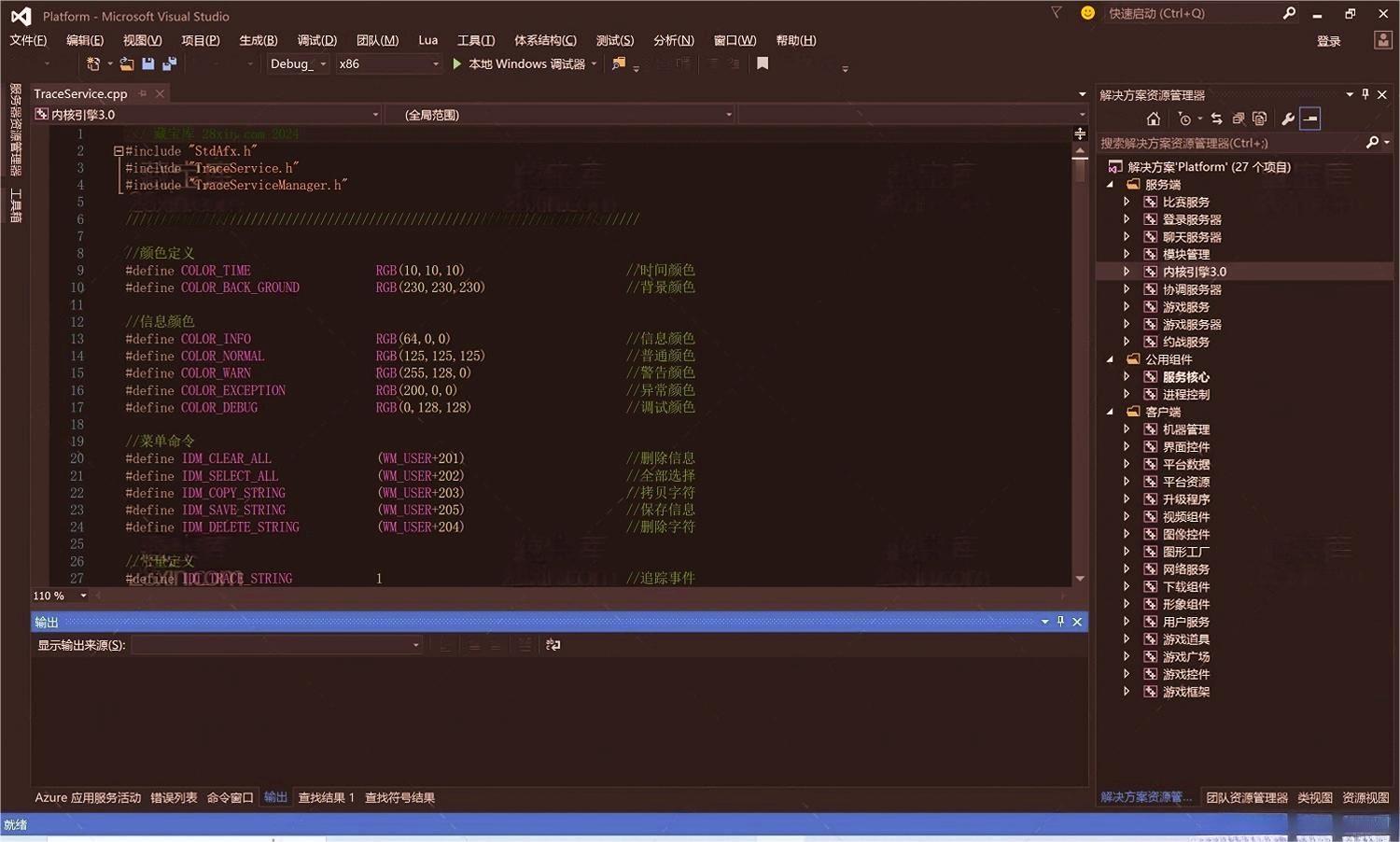Click the search magnifier in Solution Explorer
The height and width of the screenshot is (842, 1400).
1372,143
